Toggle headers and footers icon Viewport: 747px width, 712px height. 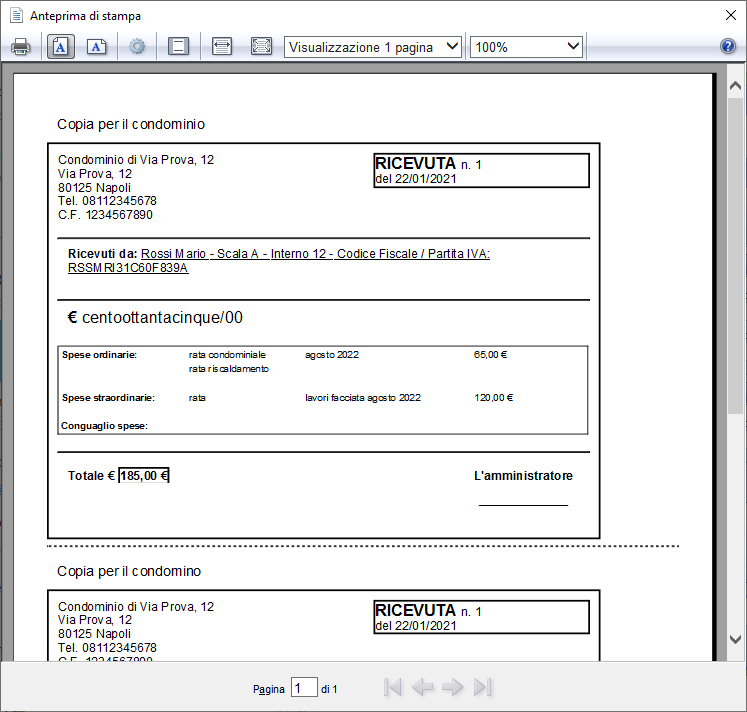click(x=178, y=47)
